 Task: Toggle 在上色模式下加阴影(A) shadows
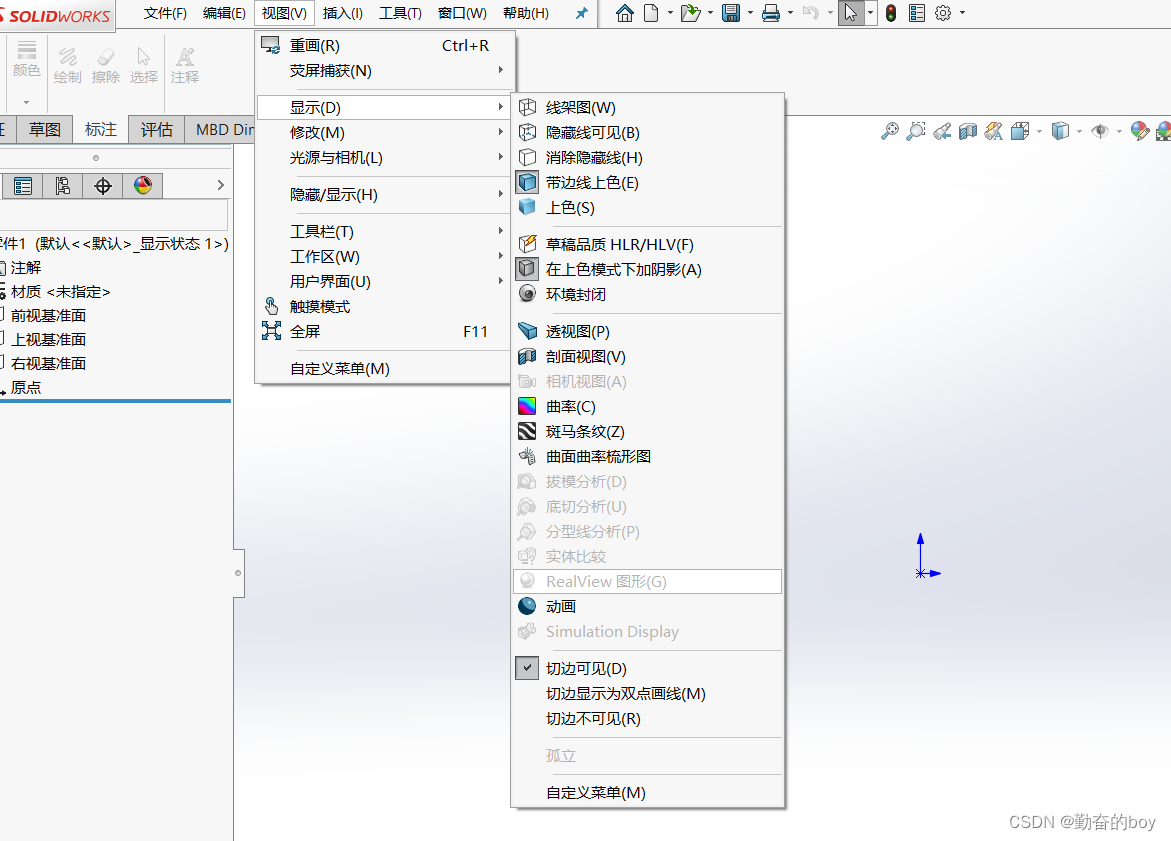click(x=647, y=270)
